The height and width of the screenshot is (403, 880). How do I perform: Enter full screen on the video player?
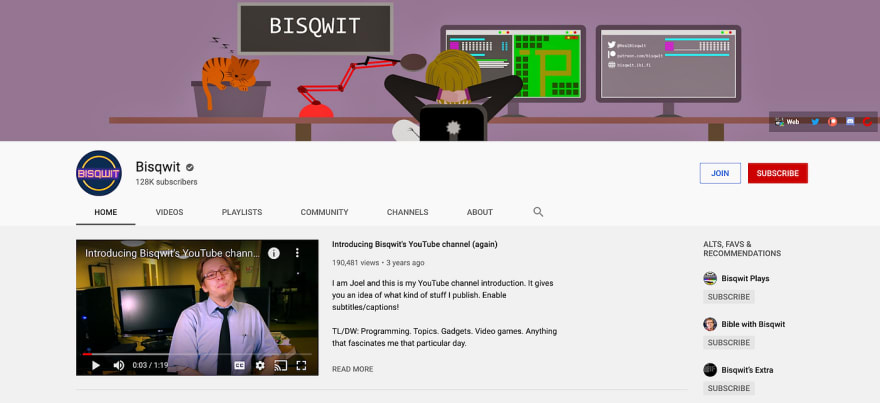[x=301, y=365]
